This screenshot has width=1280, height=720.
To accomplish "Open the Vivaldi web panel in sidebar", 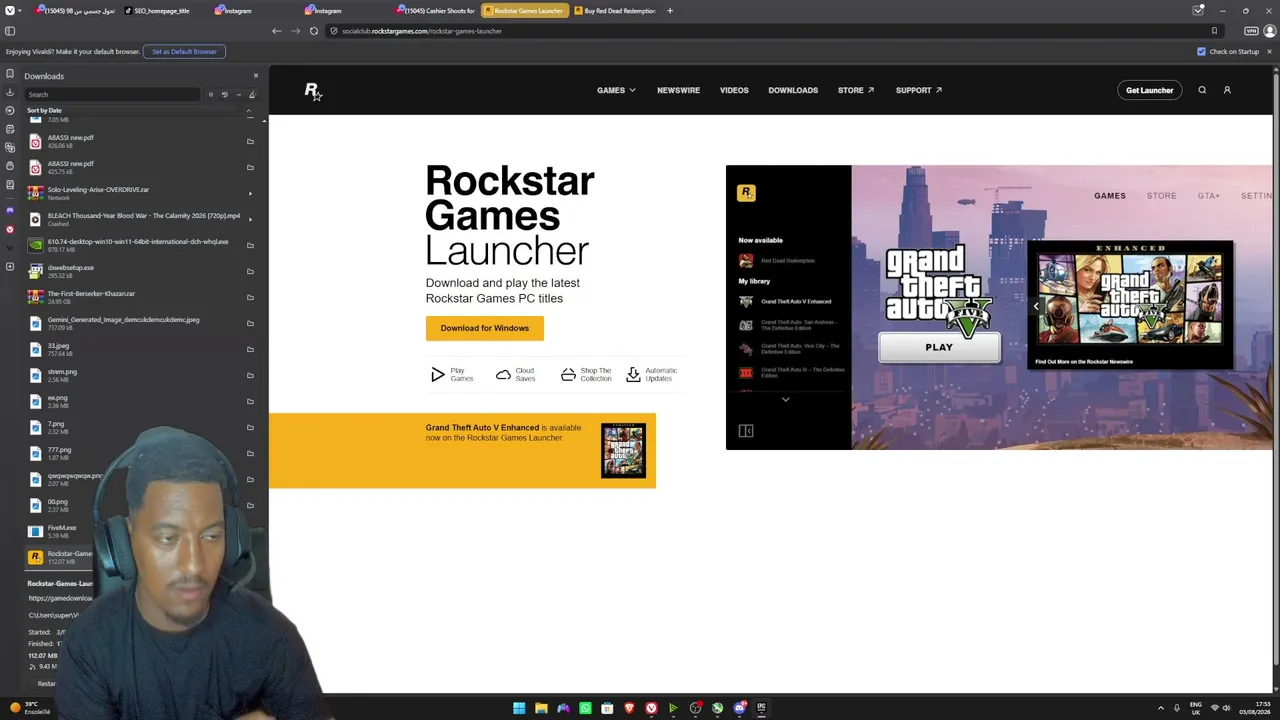I will [10, 229].
